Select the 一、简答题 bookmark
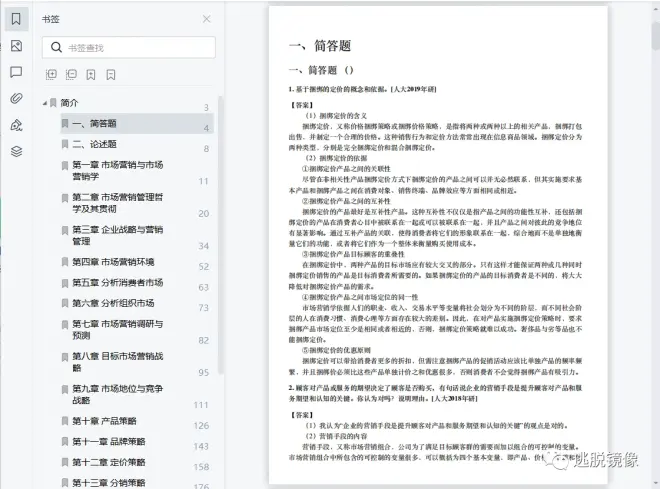Screen dimensions: 660x489 tap(95, 124)
